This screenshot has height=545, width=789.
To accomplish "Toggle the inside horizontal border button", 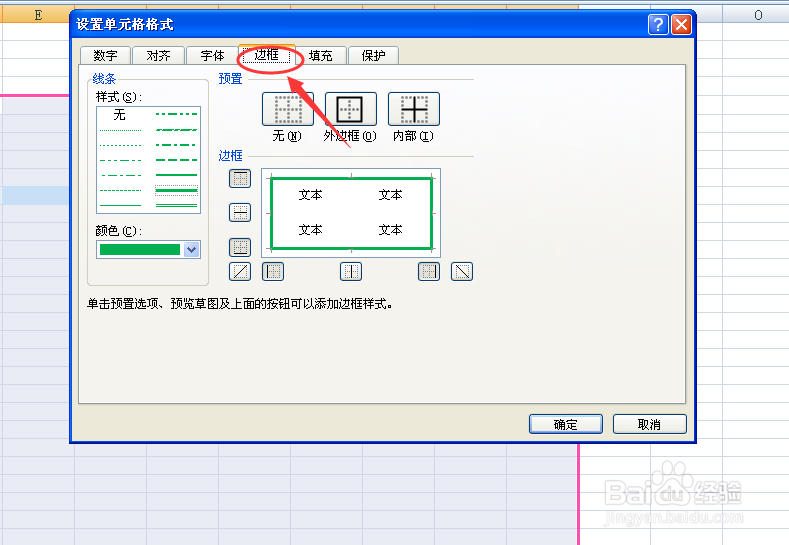I will click(x=240, y=212).
